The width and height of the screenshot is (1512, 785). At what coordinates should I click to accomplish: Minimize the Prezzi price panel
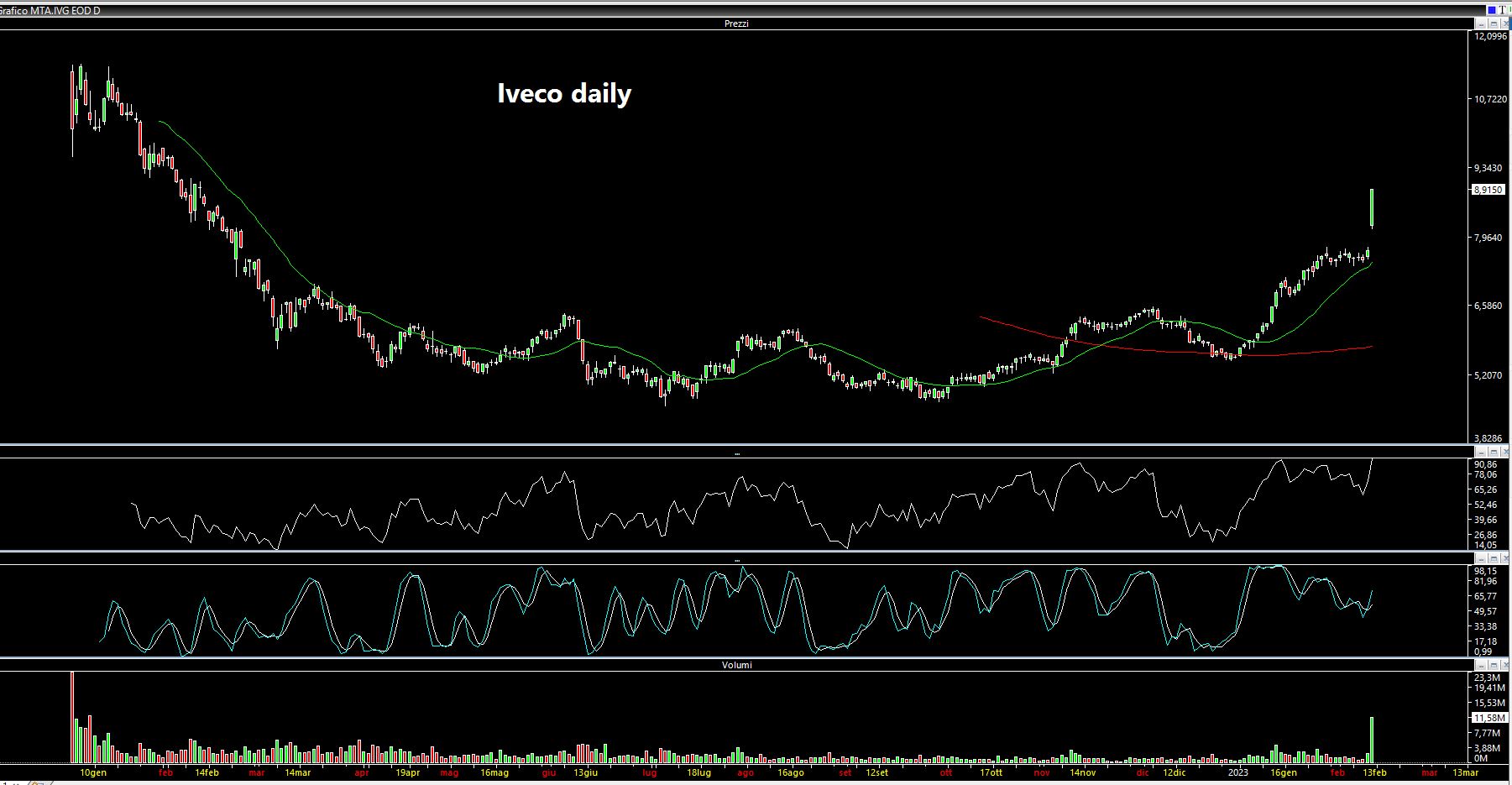pyautogui.click(x=1482, y=24)
